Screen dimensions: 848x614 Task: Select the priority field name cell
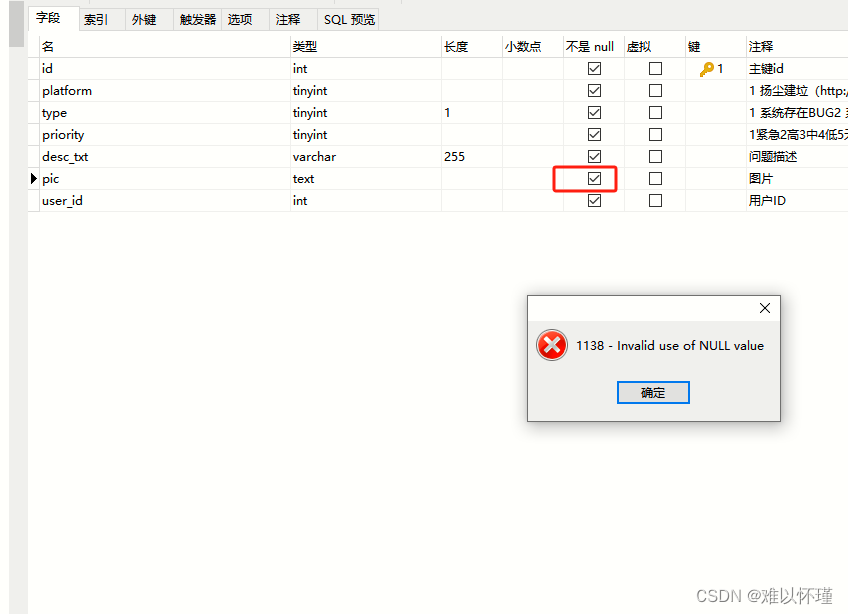(x=165, y=134)
